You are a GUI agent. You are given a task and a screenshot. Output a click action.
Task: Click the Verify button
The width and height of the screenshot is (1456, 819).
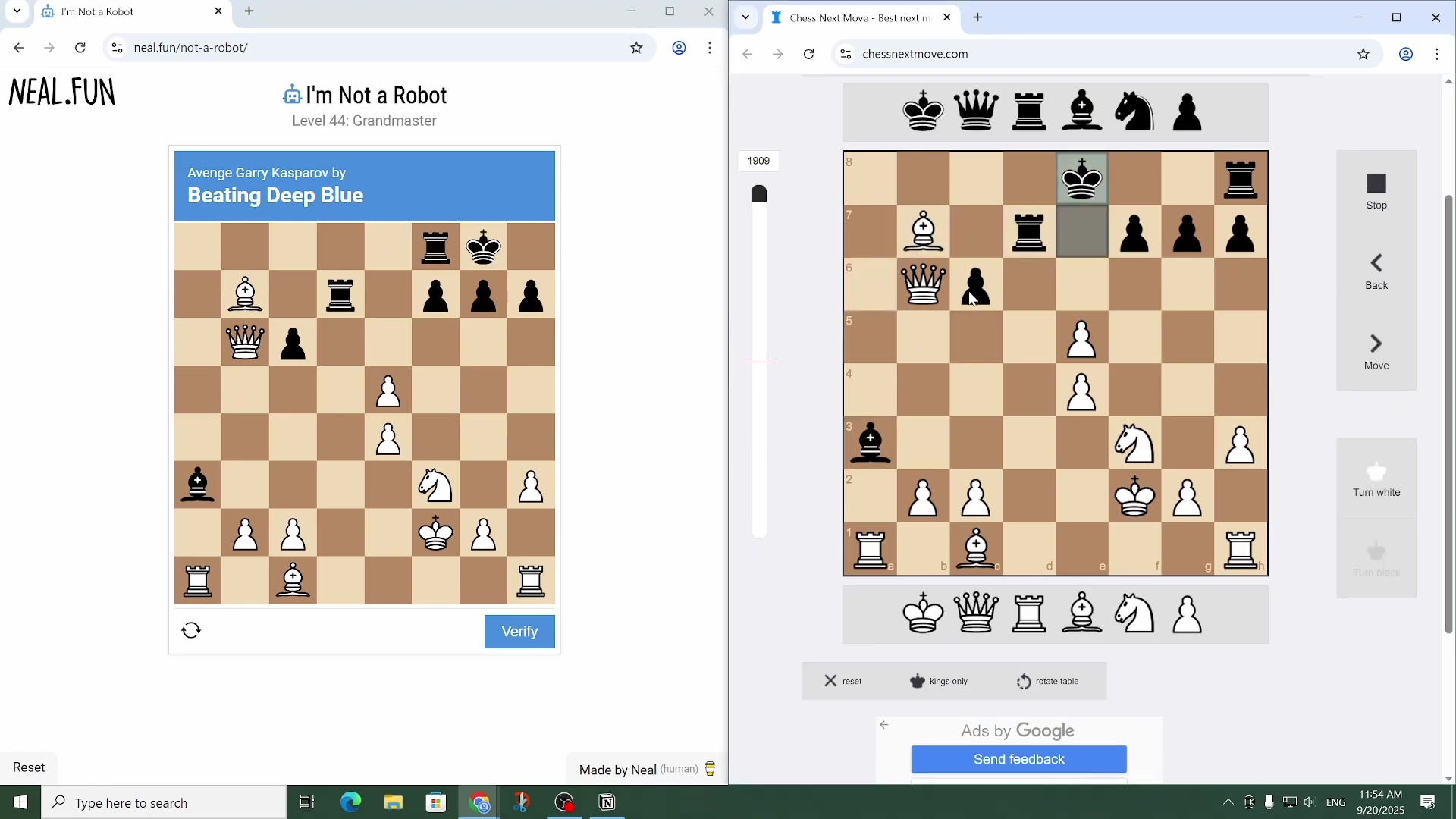coord(519,632)
